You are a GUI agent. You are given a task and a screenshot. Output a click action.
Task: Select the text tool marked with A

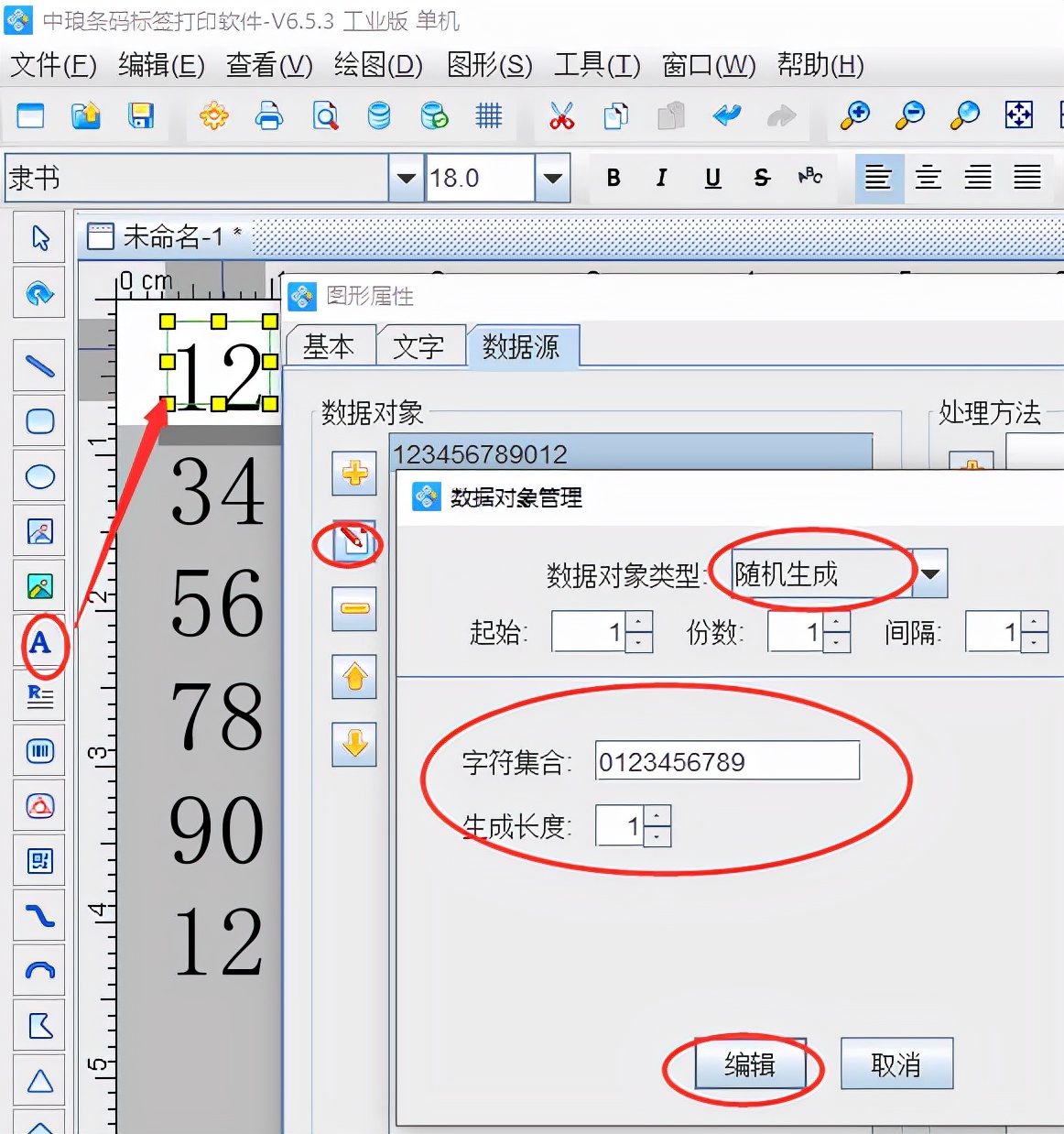(x=38, y=643)
